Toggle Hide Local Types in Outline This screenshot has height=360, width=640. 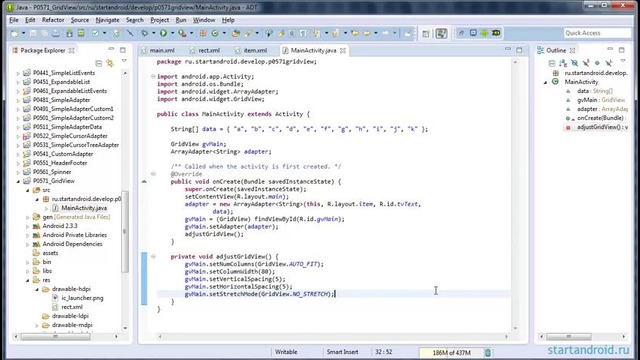click(609, 63)
